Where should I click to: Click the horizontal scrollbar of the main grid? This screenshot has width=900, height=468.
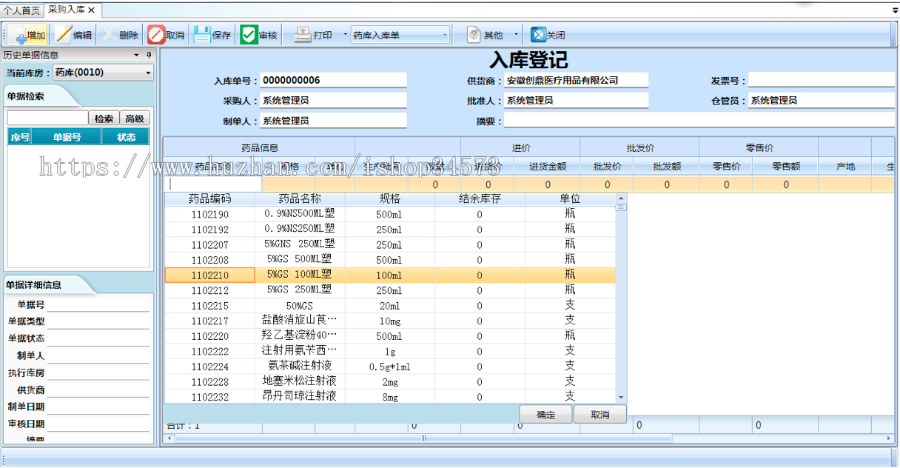[424, 438]
